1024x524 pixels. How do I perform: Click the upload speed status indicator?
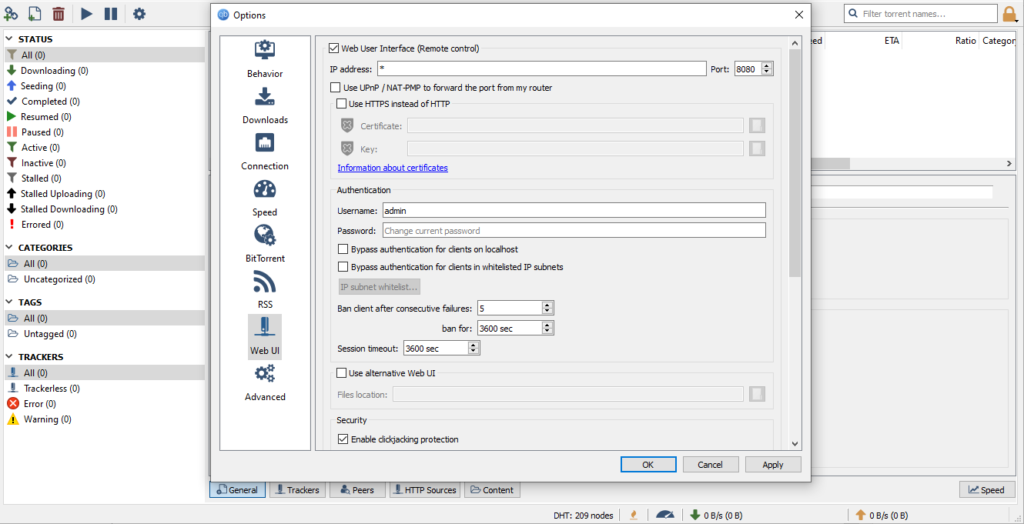pyautogui.click(x=882, y=515)
